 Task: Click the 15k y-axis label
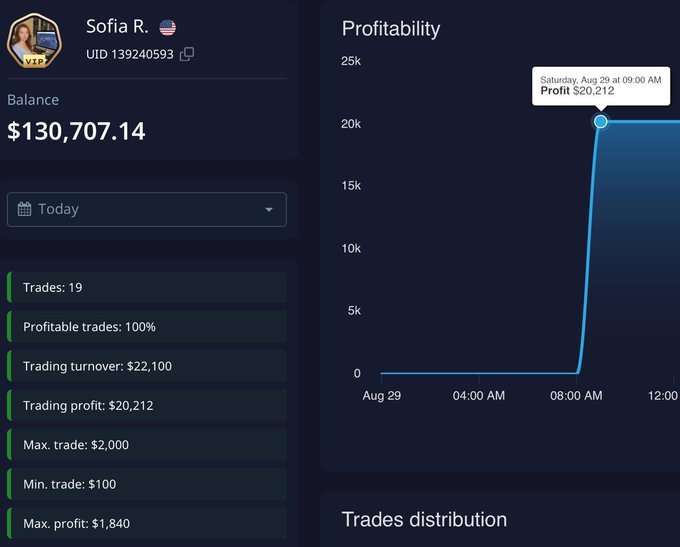(x=351, y=186)
